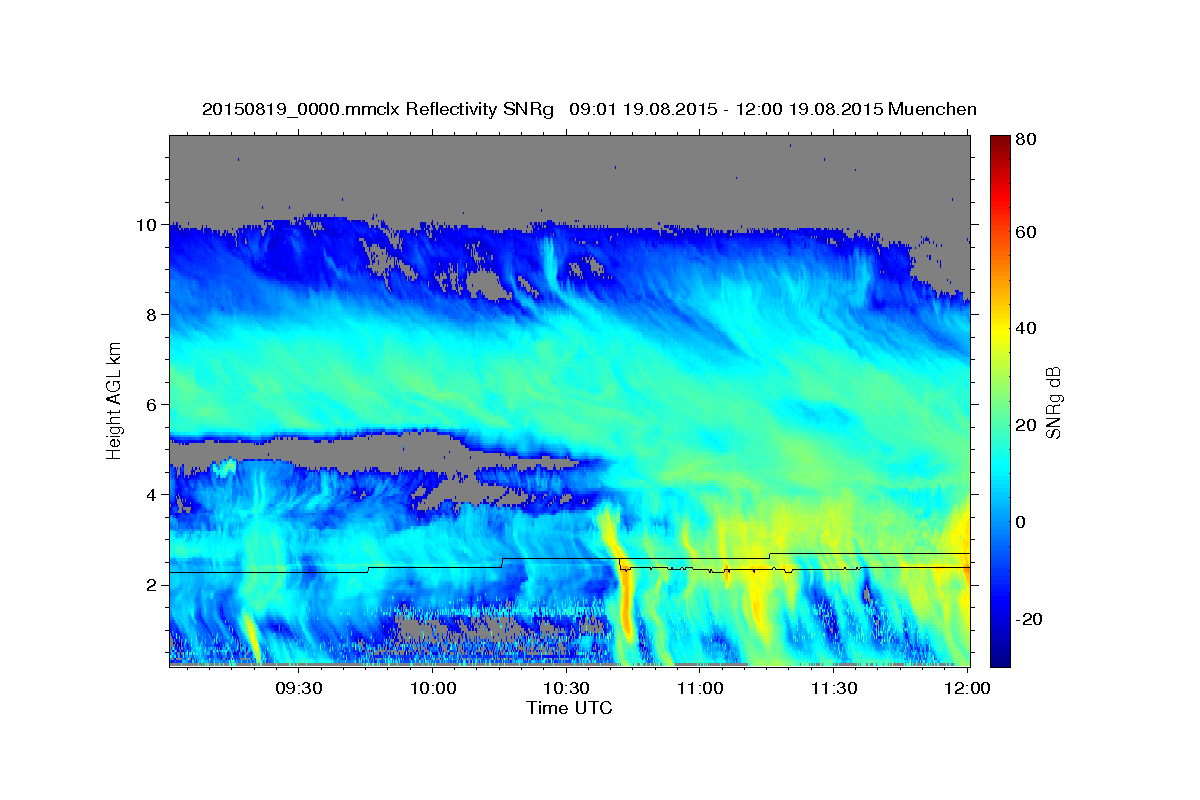Click the 'Height AGL km' y-axis label
The height and width of the screenshot is (800, 1200).
click(x=115, y=401)
